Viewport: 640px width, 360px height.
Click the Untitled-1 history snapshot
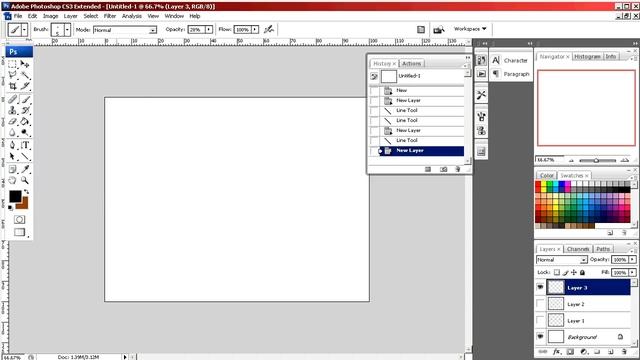tap(416, 76)
